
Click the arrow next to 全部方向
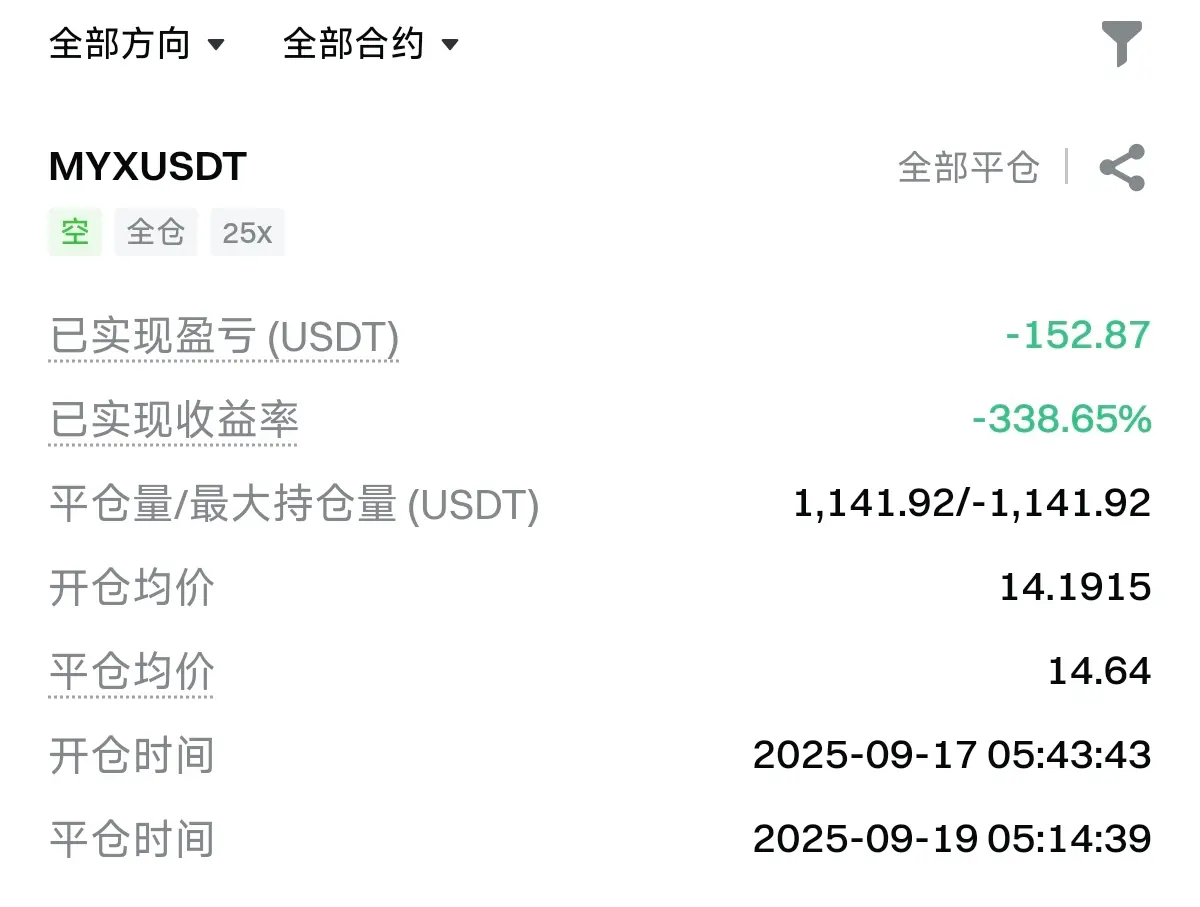click(216, 45)
